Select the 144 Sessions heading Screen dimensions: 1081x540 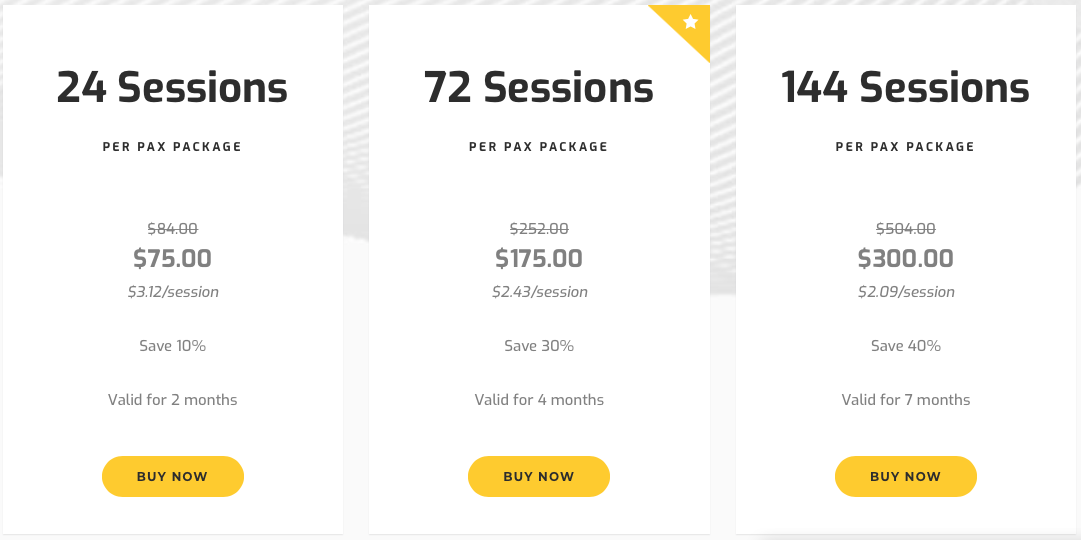pyautogui.click(x=905, y=88)
